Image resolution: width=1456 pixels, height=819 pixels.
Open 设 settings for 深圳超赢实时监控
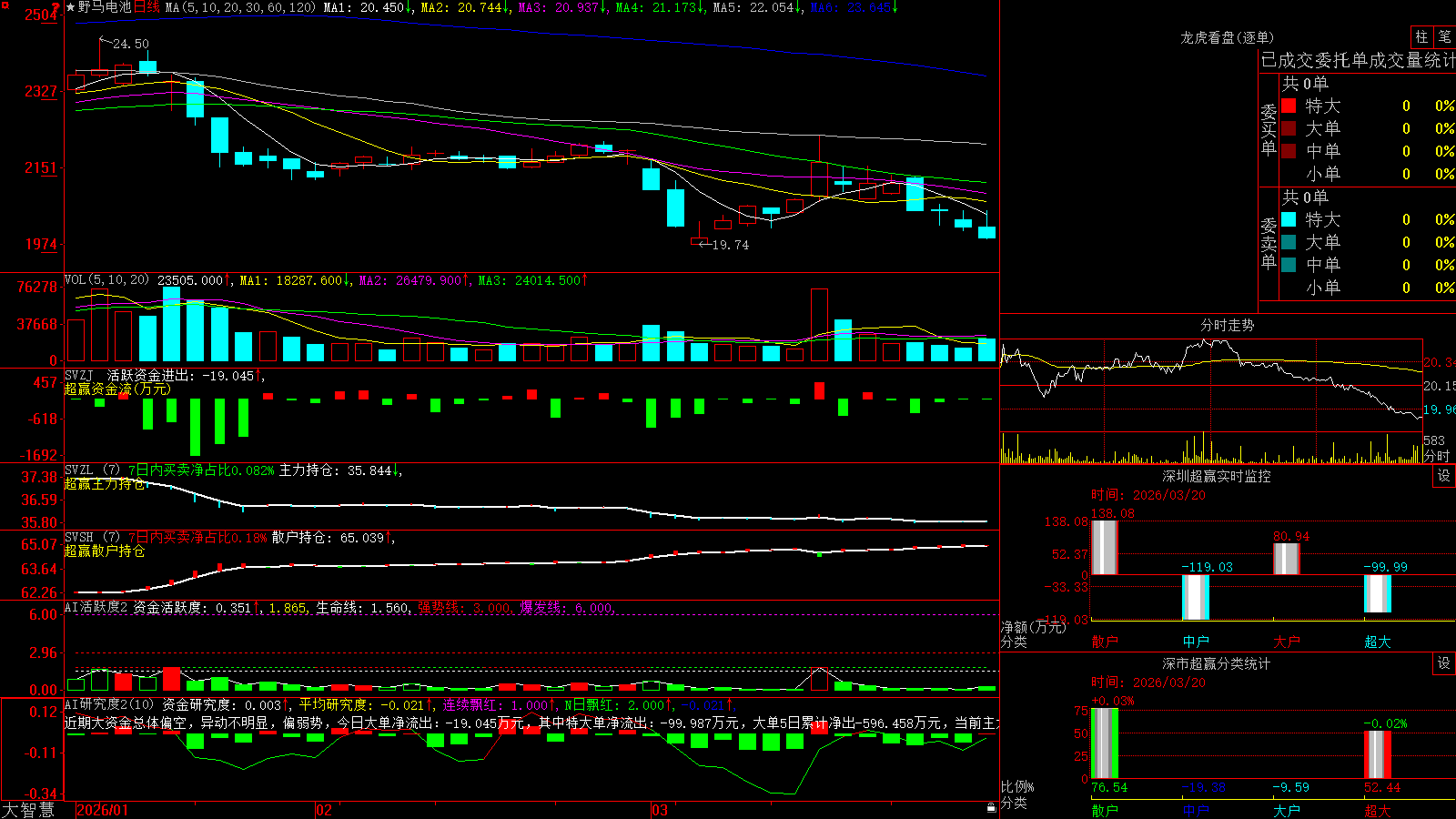1444,476
